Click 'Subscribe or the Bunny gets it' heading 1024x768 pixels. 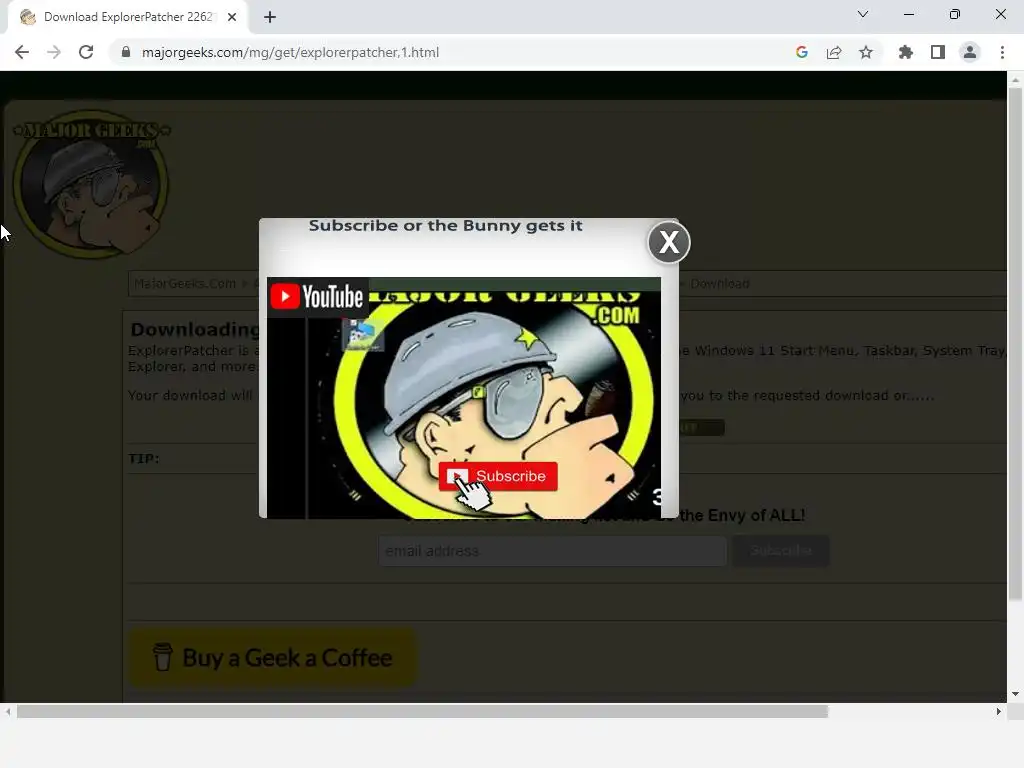click(x=445, y=225)
